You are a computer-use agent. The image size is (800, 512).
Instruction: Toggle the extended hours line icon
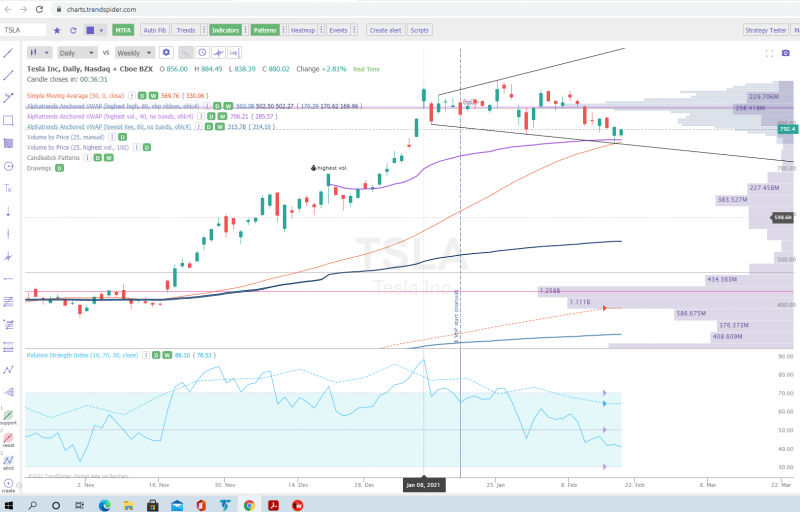point(186,53)
